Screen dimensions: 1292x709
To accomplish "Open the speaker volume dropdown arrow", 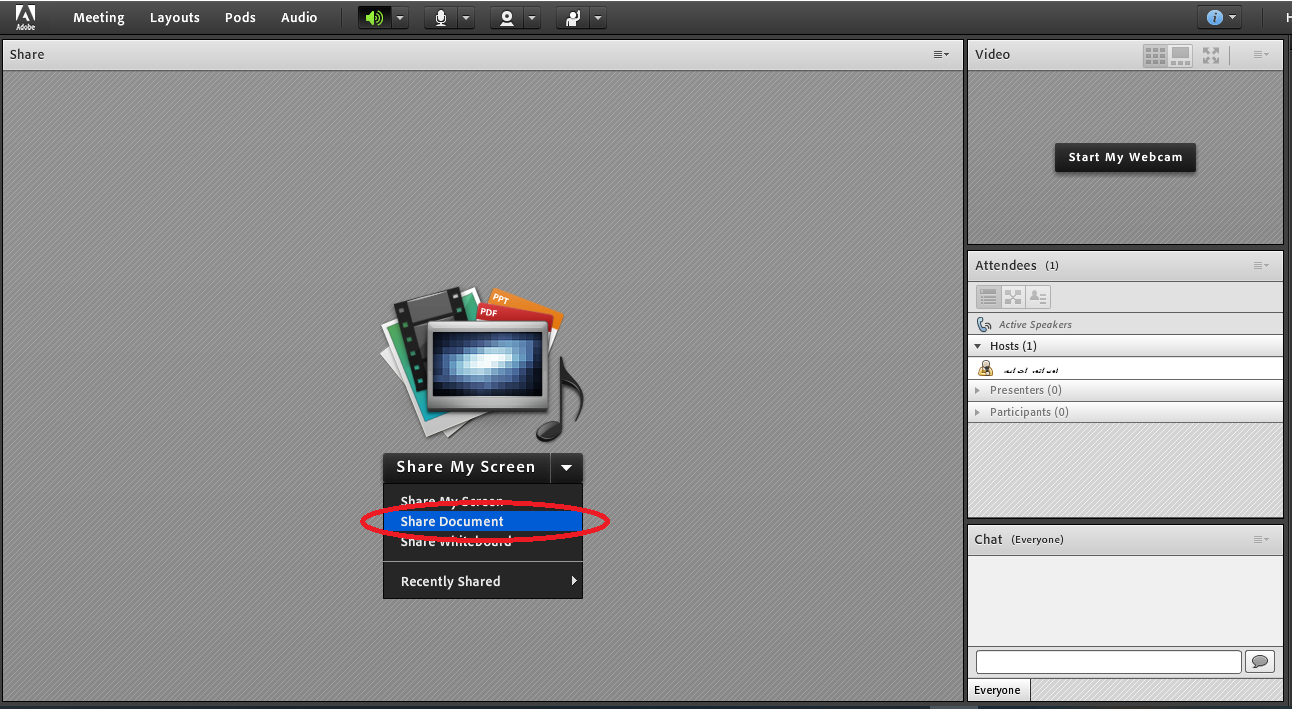I will click(399, 17).
